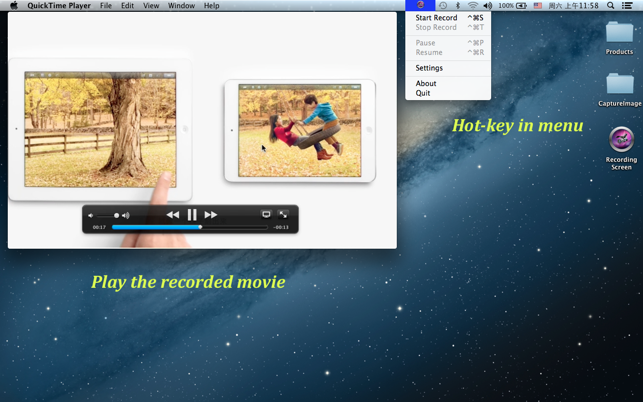Click the right iPad swing image in video
Image resolution: width=643 pixels, height=402 pixels.
point(300,130)
